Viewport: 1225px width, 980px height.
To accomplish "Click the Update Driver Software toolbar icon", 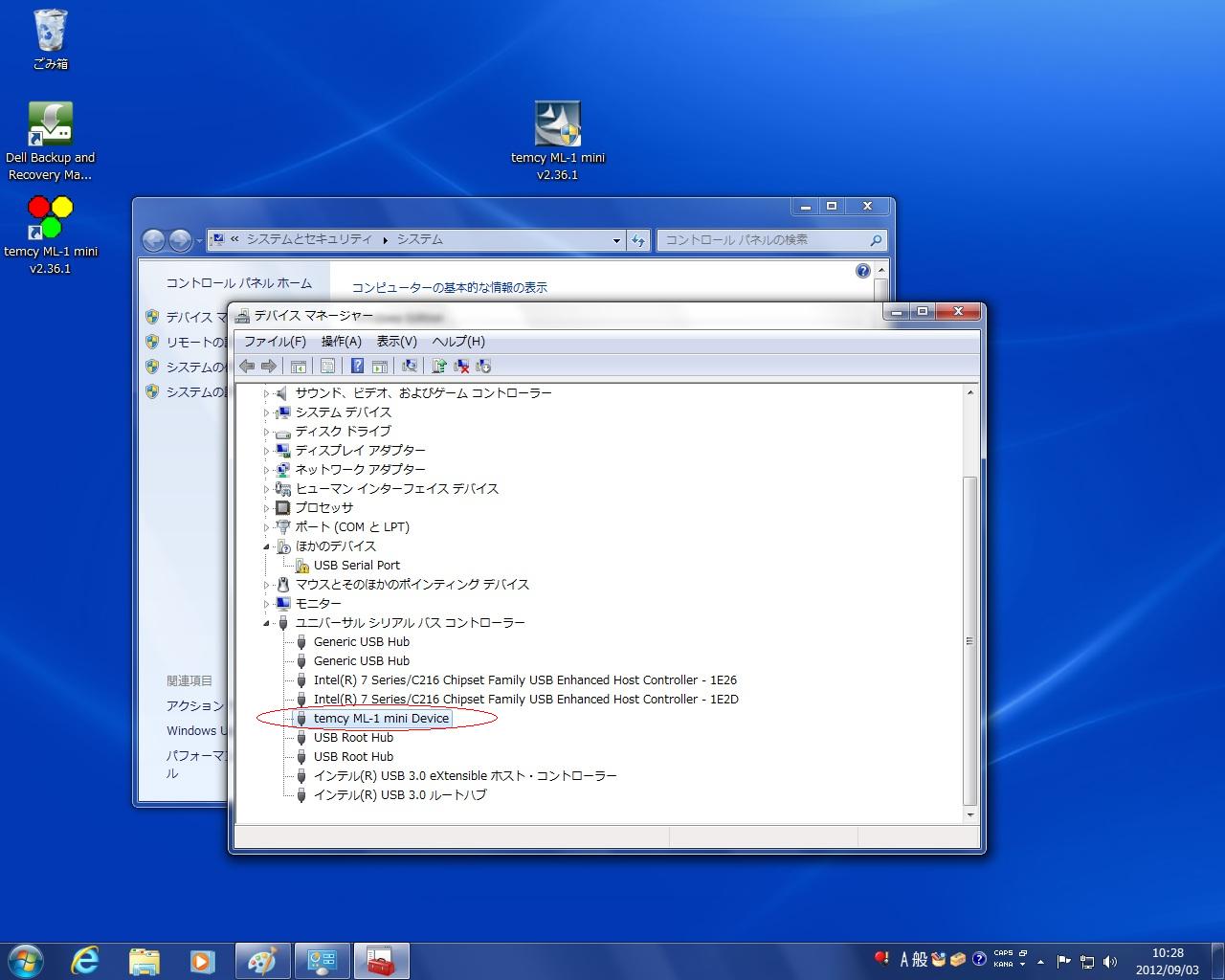I will 439,366.
